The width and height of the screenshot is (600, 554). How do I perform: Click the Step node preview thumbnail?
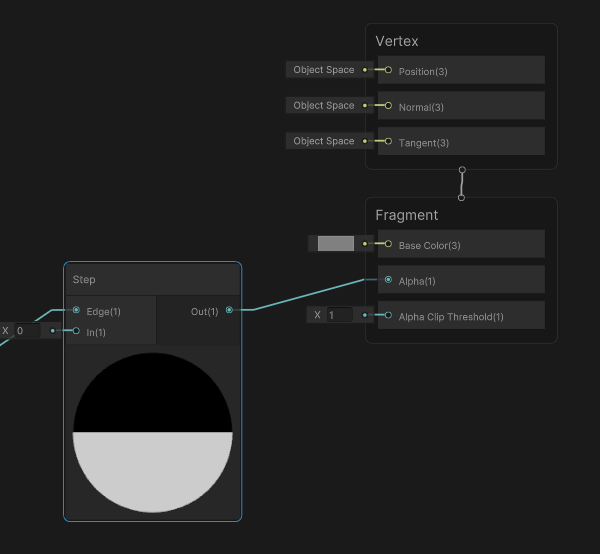(152, 432)
